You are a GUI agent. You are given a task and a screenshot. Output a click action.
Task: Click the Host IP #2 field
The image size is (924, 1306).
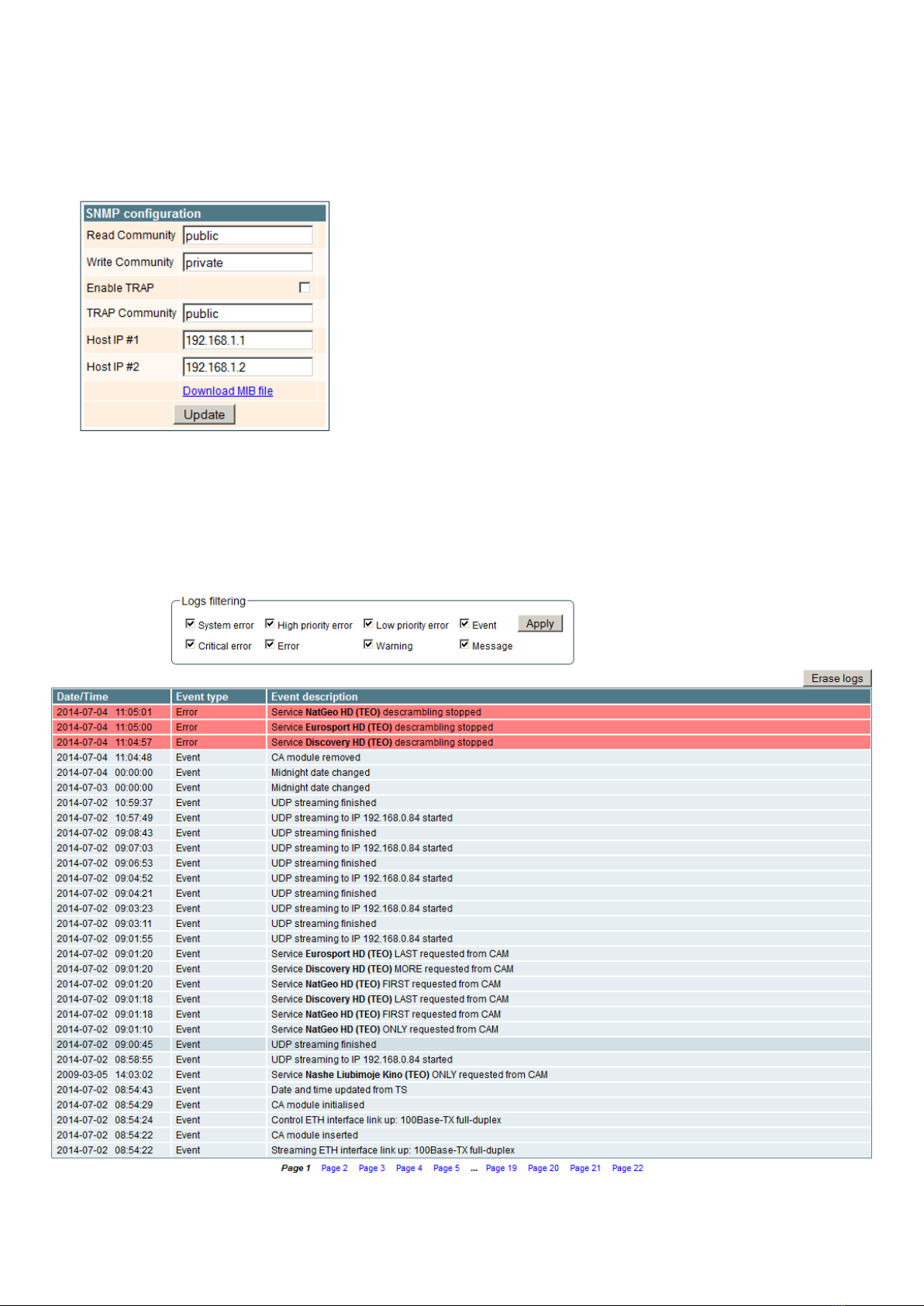pos(248,367)
